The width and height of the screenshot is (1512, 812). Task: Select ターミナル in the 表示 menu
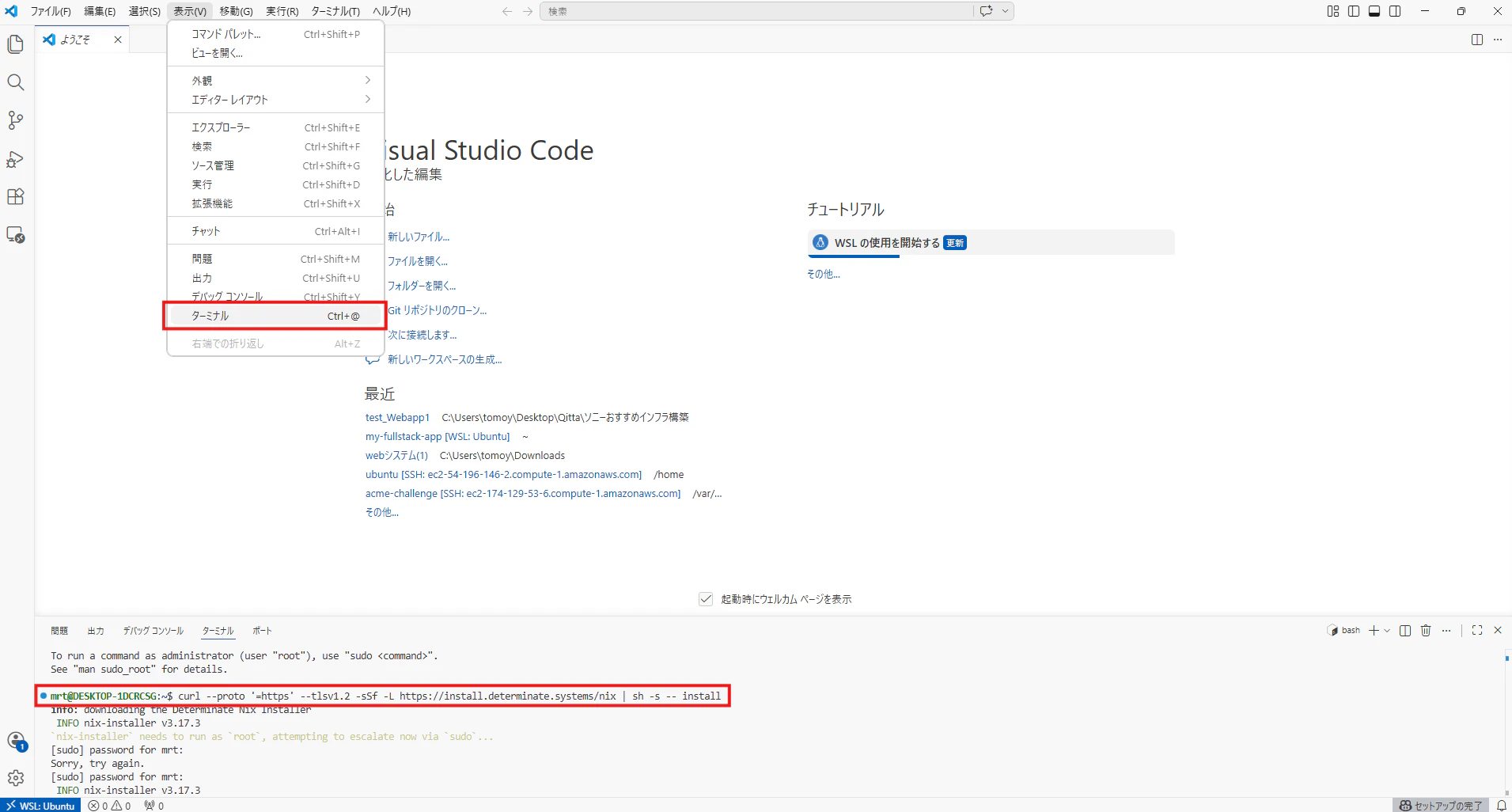click(x=275, y=316)
